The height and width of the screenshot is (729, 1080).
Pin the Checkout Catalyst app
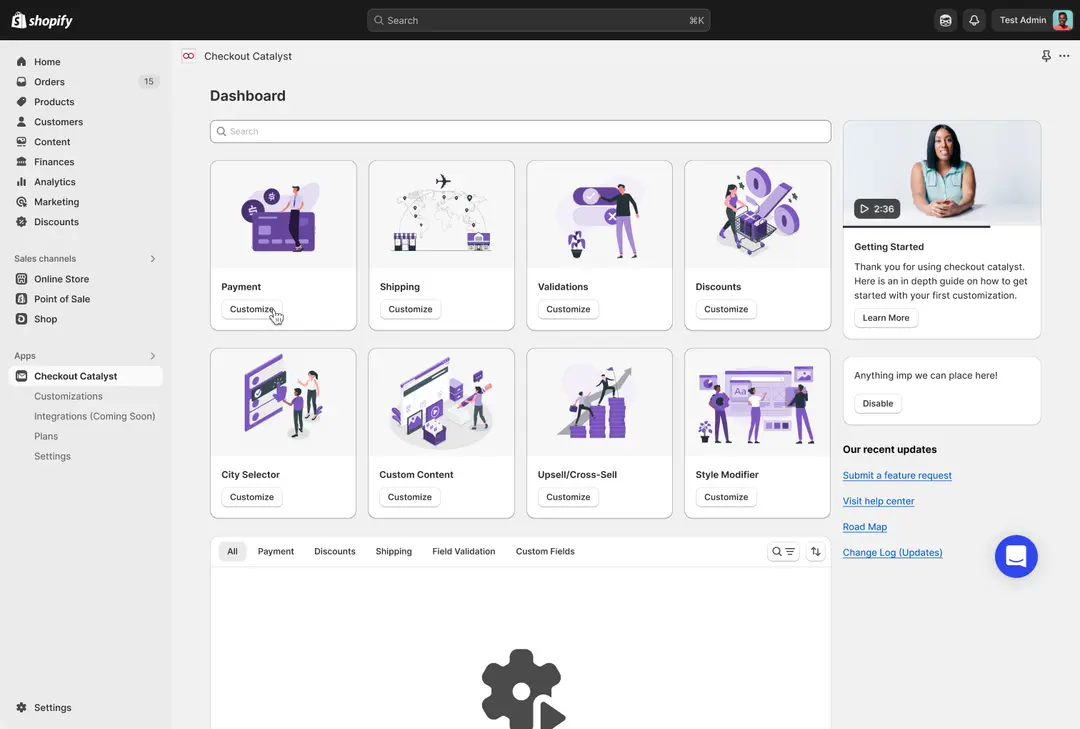pos(1046,57)
